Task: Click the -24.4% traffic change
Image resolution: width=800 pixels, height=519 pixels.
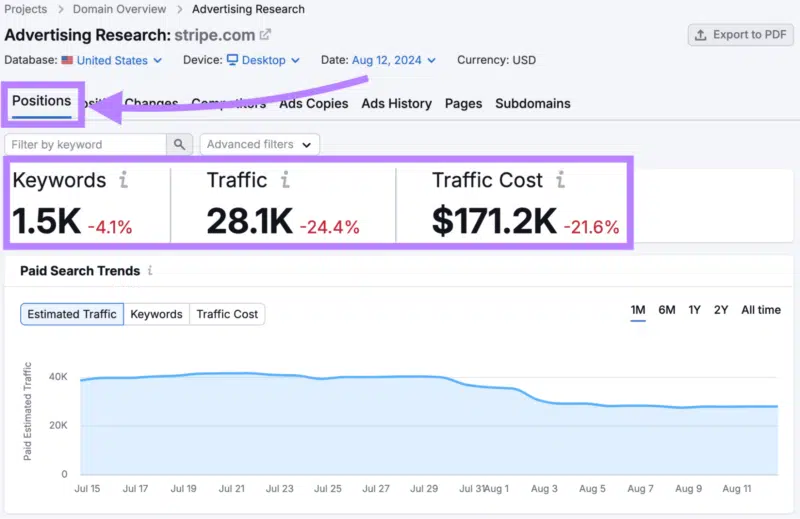Action: click(x=330, y=227)
